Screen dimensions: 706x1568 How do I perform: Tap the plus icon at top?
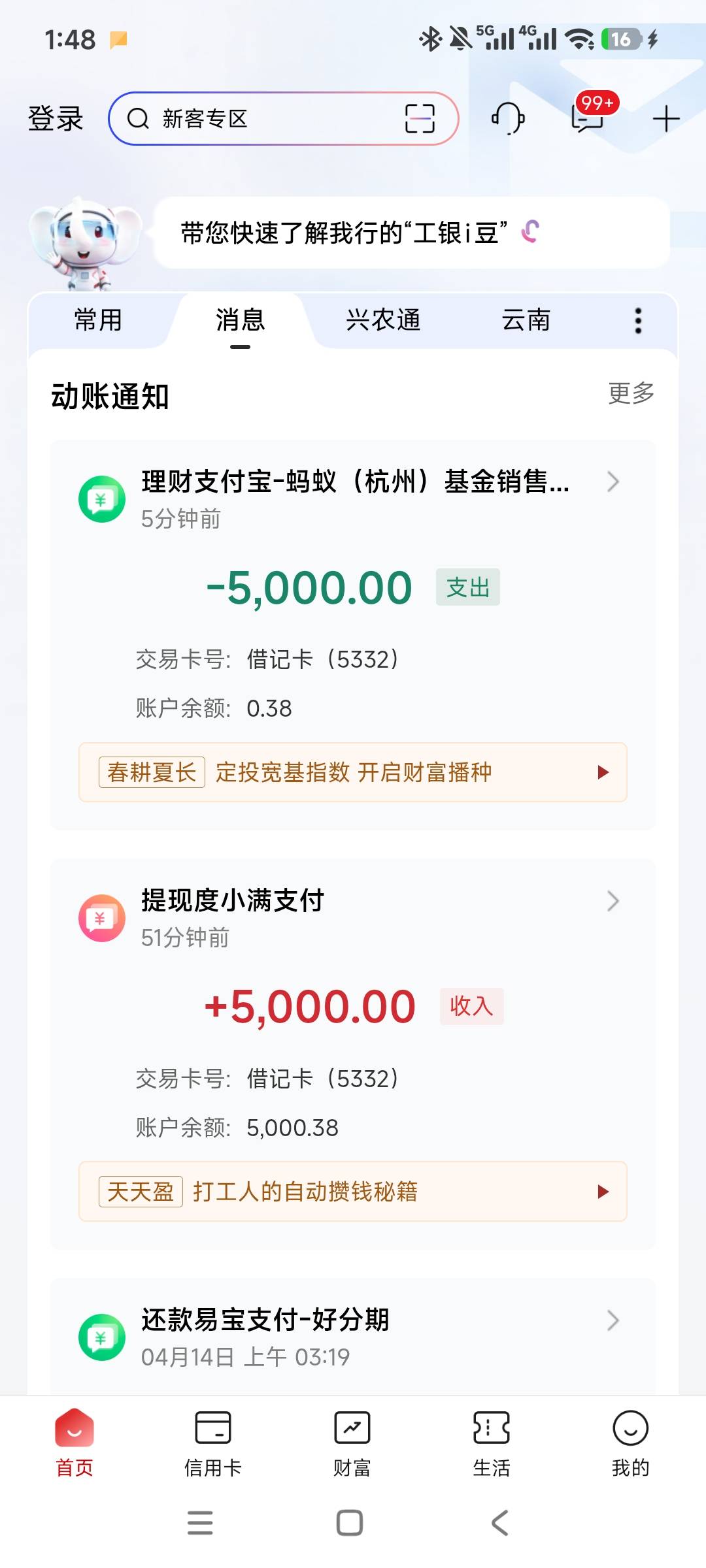(666, 119)
